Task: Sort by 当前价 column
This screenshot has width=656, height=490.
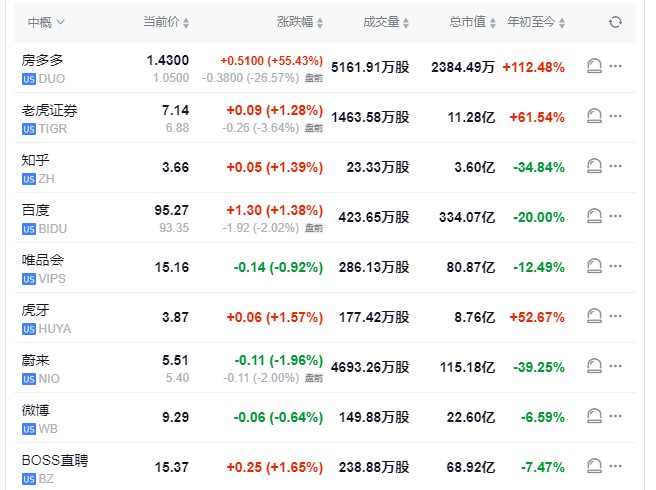Action: pos(166,22)
